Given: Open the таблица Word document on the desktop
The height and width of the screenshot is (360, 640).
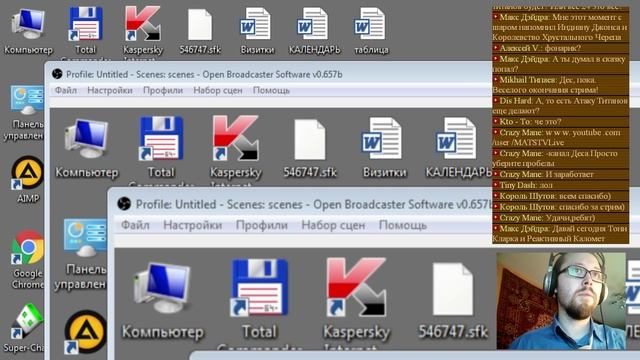Looking at the screenshot, I should pos(371,32).
